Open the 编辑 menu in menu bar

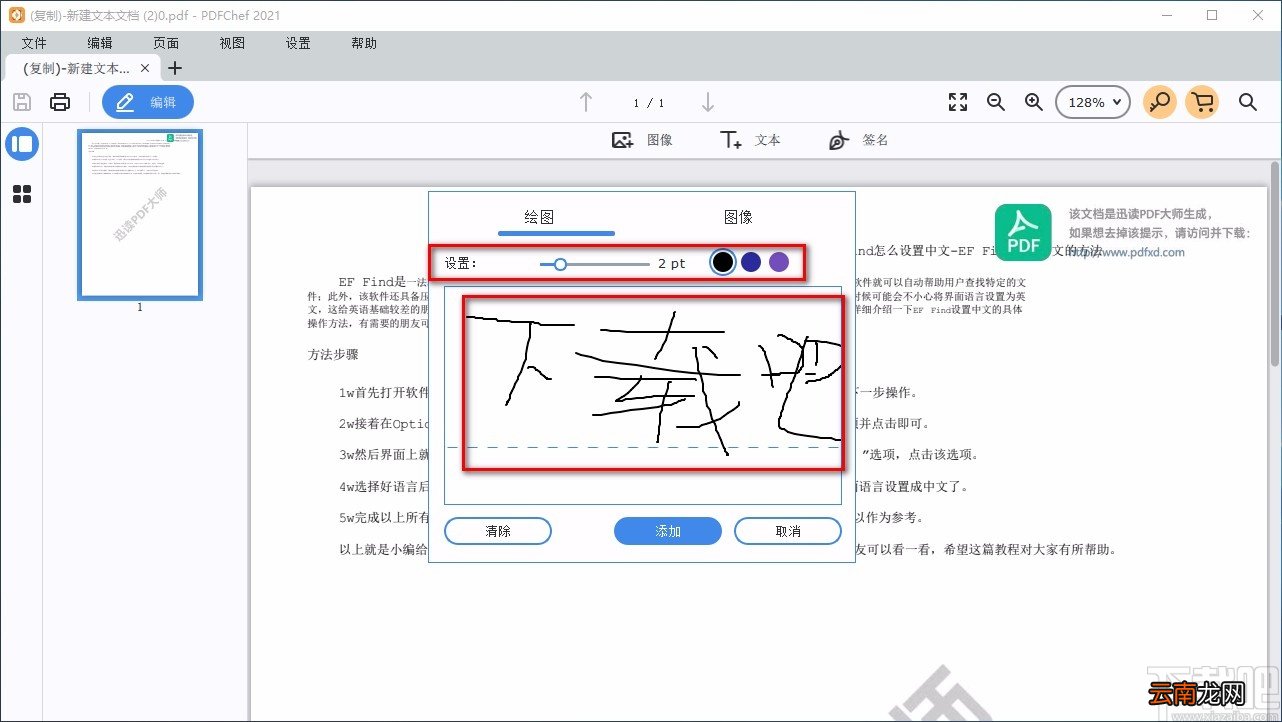click(100, 43)
